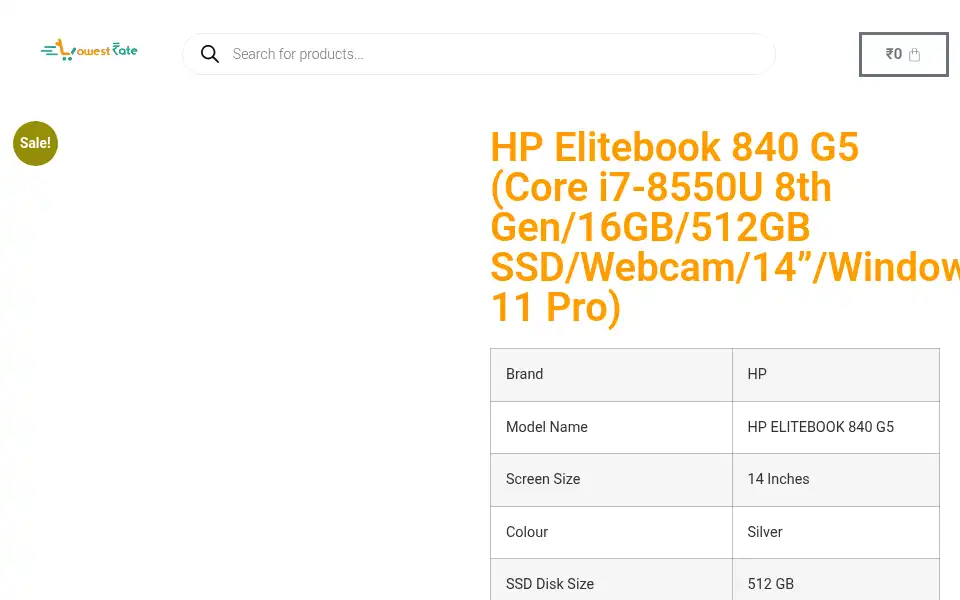Click the shopping bag cart icon
This screenshot has height=600, width=960.
click(914, 54)
